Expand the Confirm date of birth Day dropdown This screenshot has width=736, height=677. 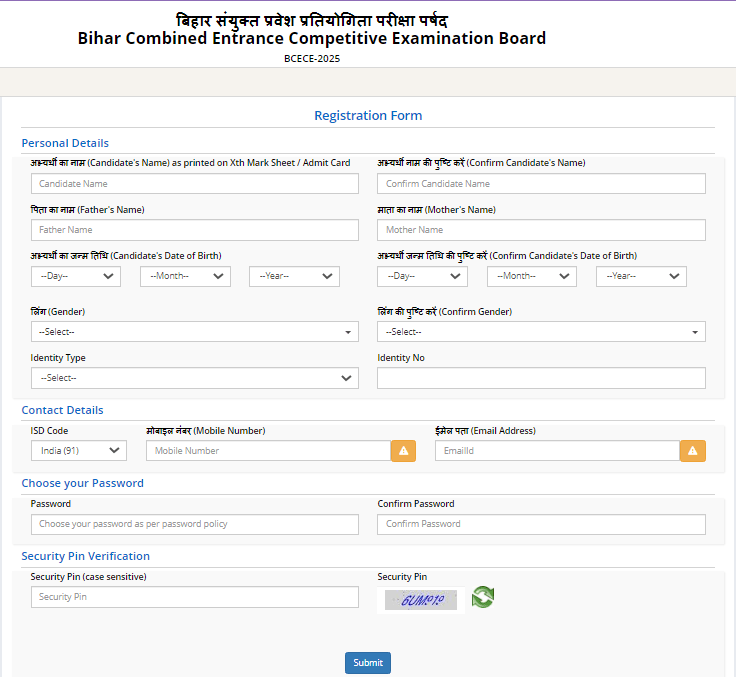(422, 276)
